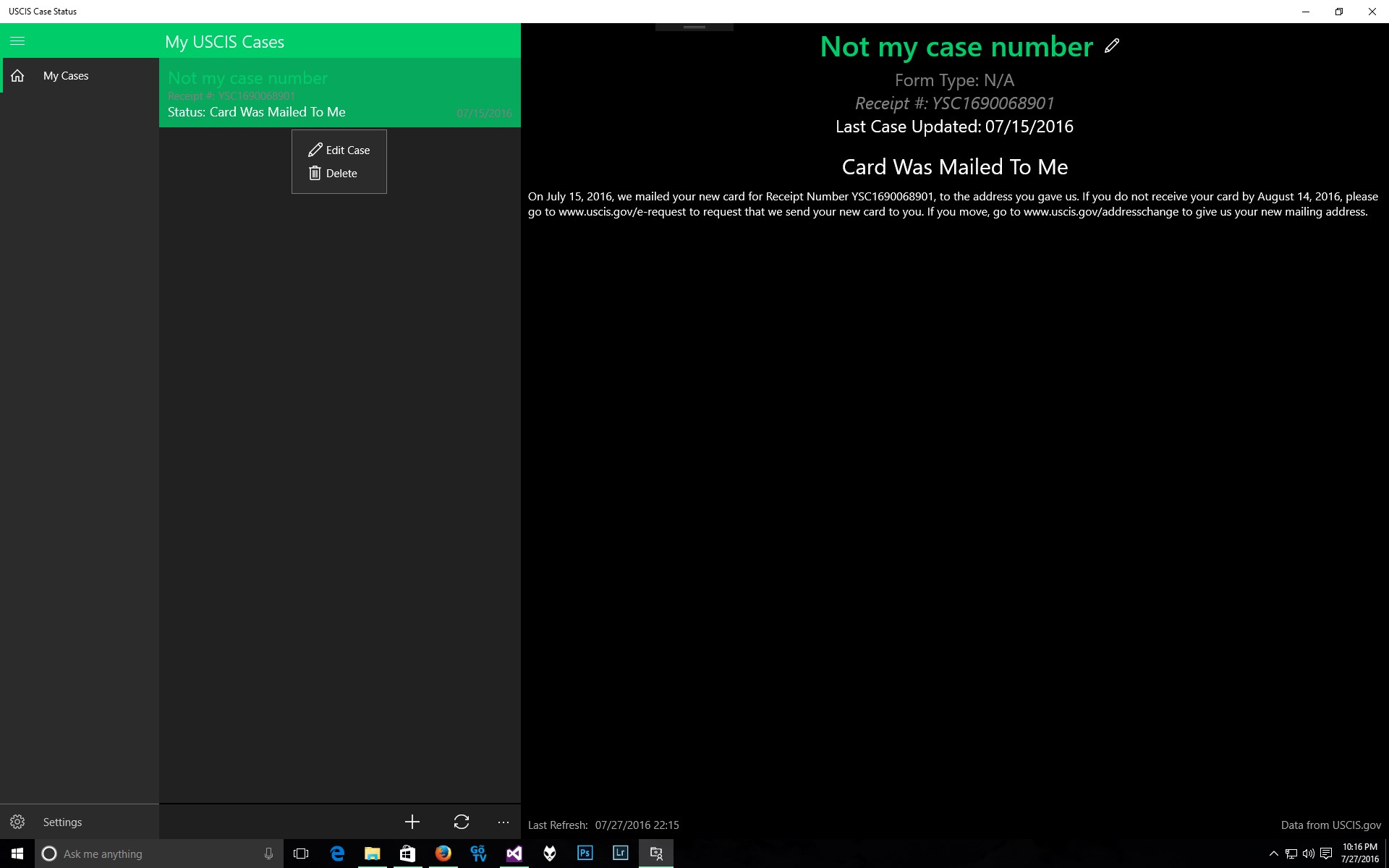
Task: Select the 'Not my case number' list entry
Action: click(340, 93)
